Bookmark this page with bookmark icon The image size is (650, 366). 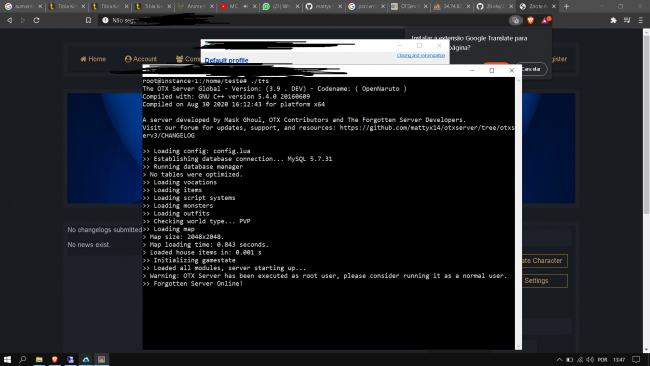click(x=88, y=20)
